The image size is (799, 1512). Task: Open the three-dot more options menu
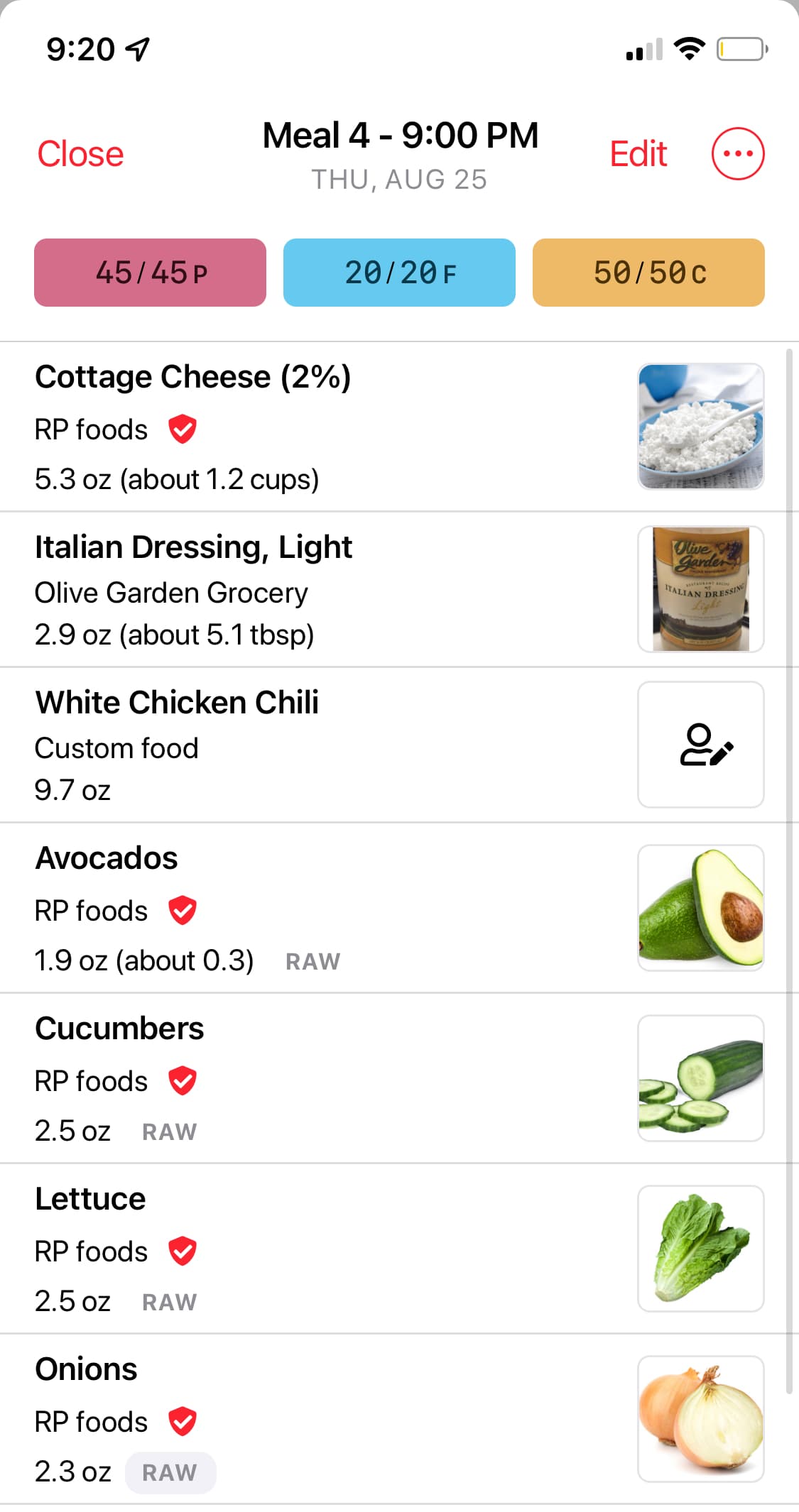(x=738, y=153)
